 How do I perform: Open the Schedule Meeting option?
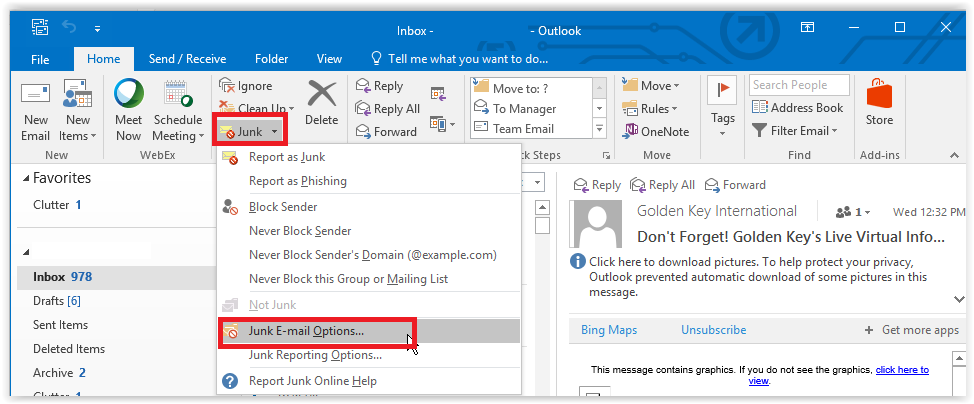tap(179, 111)
